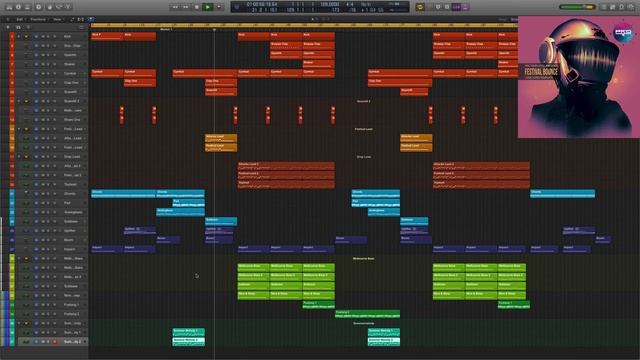This screenshot has width=640, height=360.
Task: Collapse the Melbourne Bass stack triangle
Action: (19, 258)
